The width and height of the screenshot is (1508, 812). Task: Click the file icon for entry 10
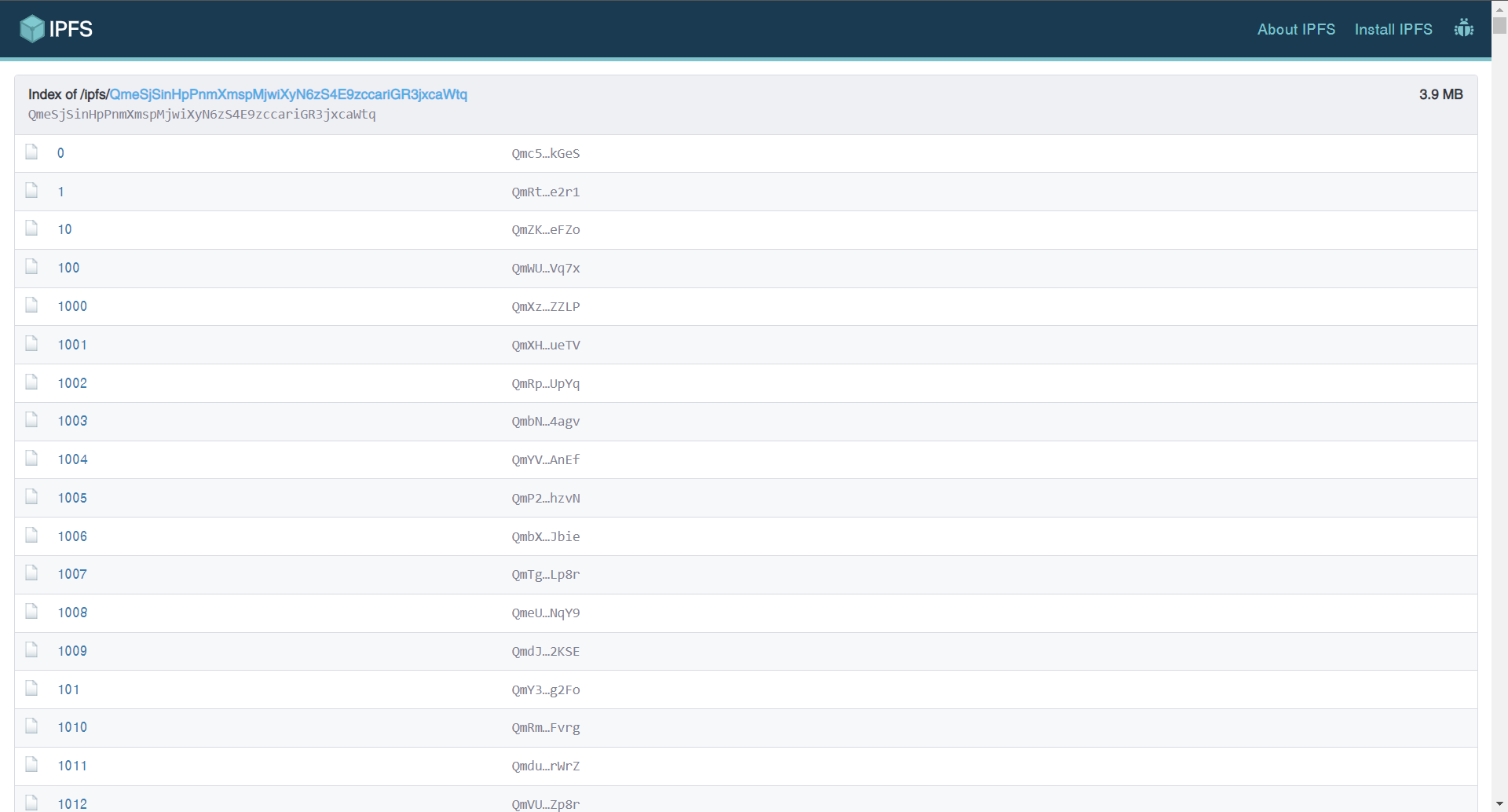coord(31,228)
